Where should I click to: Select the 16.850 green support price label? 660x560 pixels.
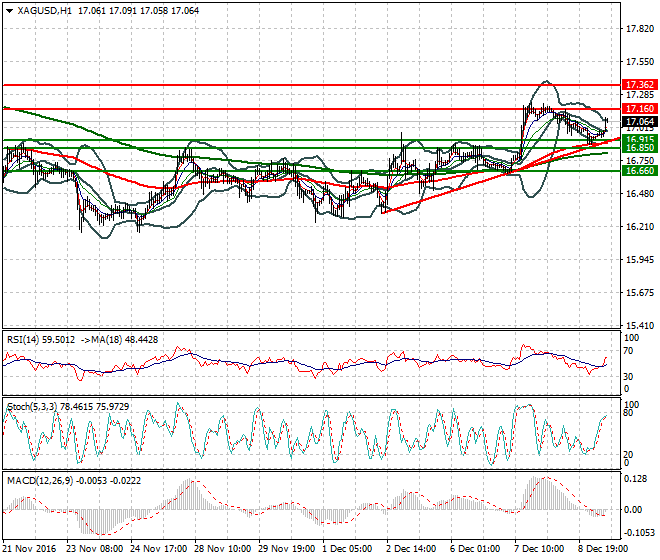pyautogui.click(x=639, y=148)
